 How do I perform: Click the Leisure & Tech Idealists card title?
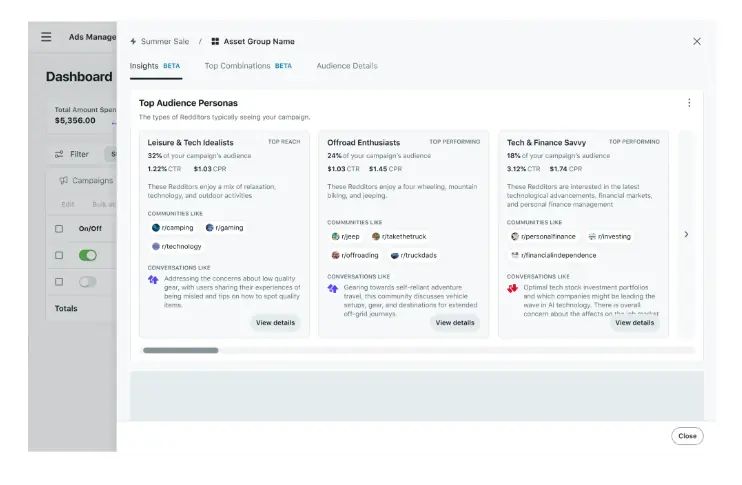[x=190, y=142]
